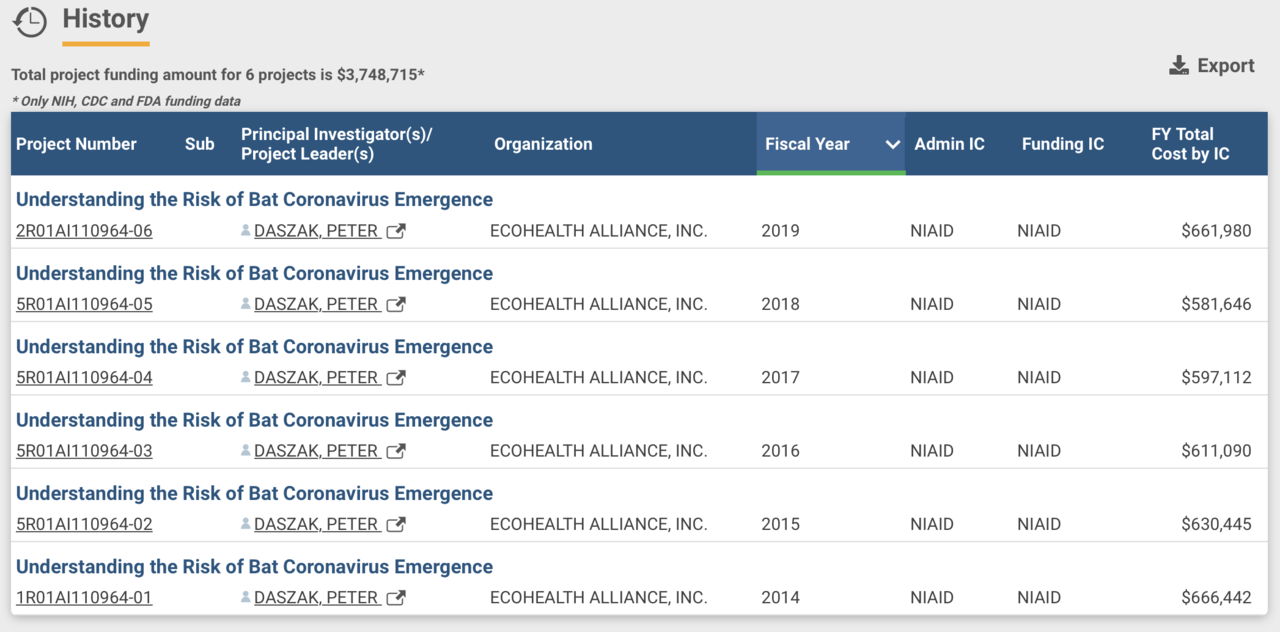1280x632 pixels.
Task: Open external link icon for 2015 Daszak row
Action: 396,524
